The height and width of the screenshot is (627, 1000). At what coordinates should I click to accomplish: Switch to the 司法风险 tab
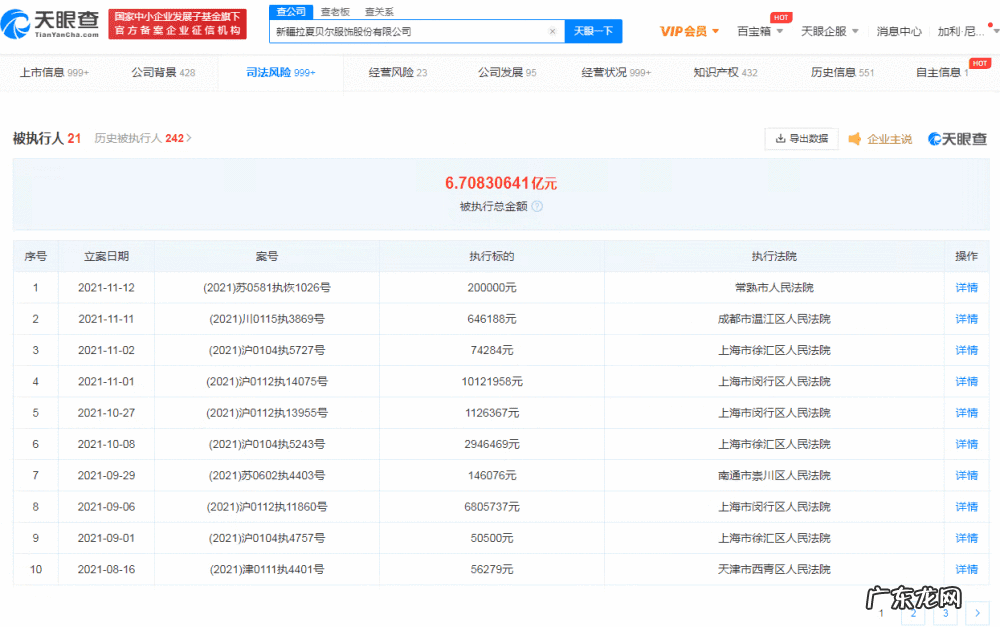tap(269, 72)
